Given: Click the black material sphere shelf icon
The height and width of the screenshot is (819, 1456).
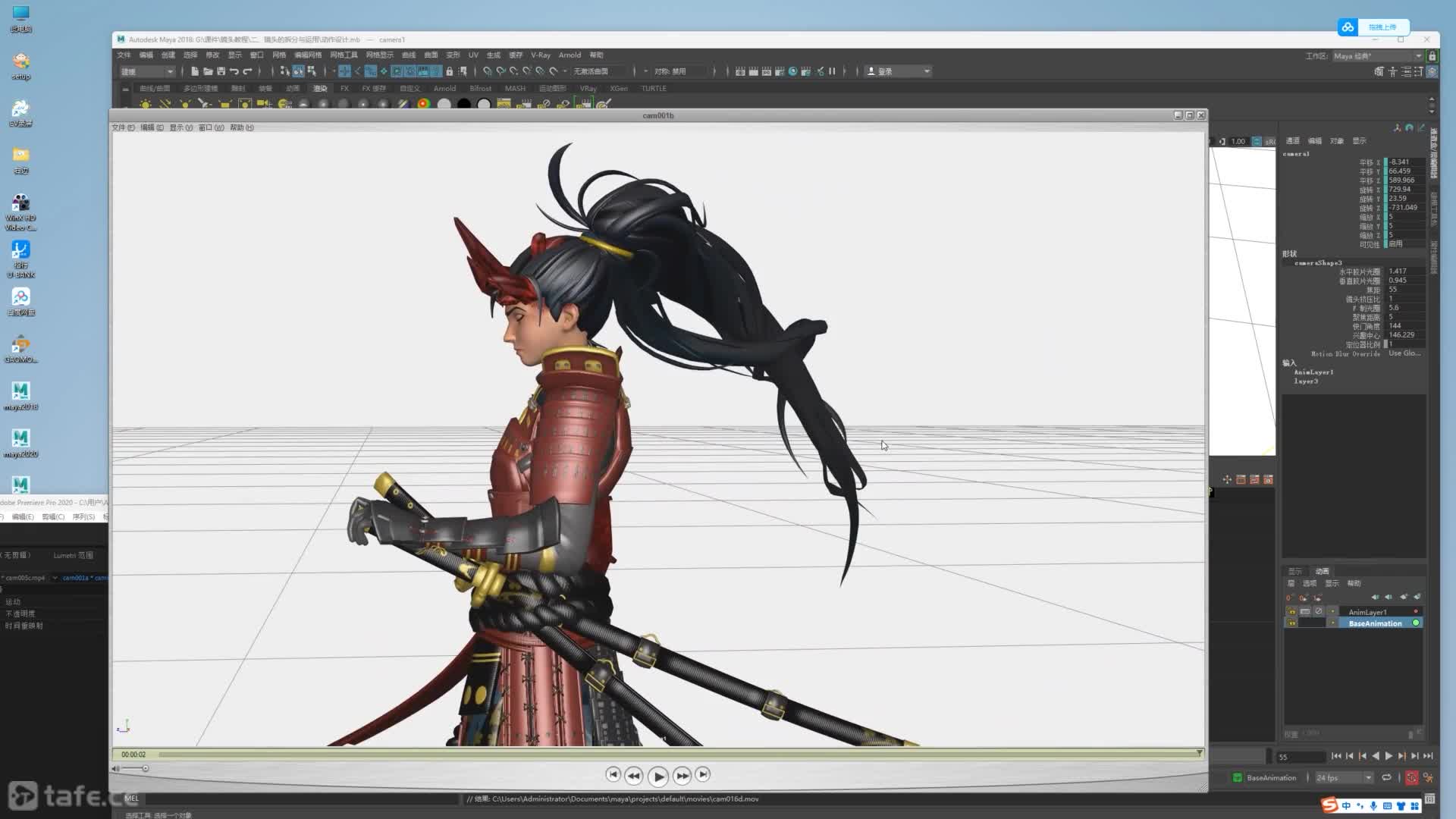Looking at the screenshot, I should click(463, 104).
